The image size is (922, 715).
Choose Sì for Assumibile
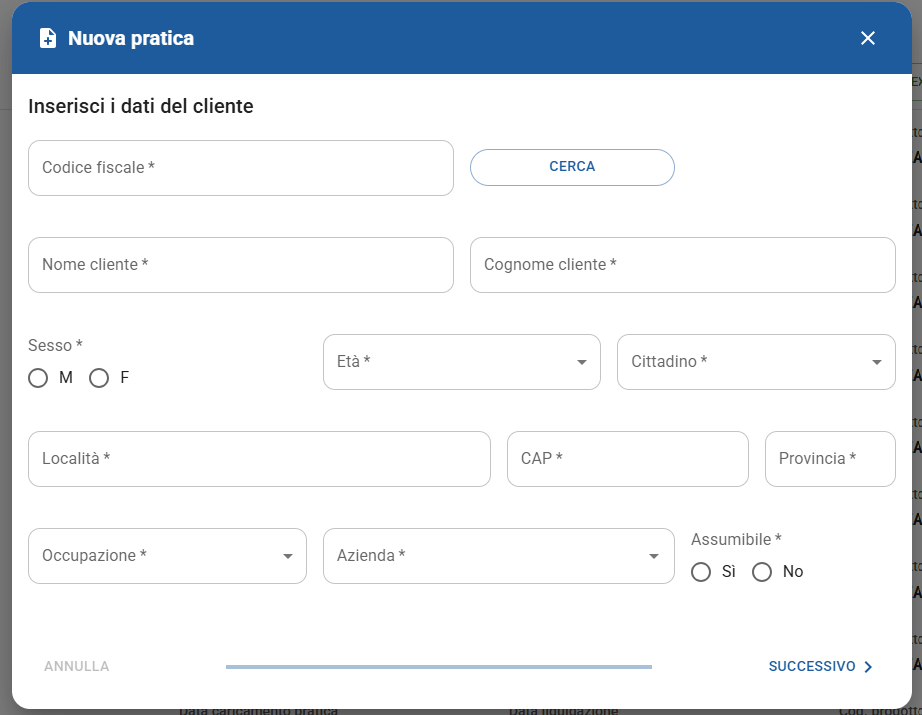(x=701, y=572)
